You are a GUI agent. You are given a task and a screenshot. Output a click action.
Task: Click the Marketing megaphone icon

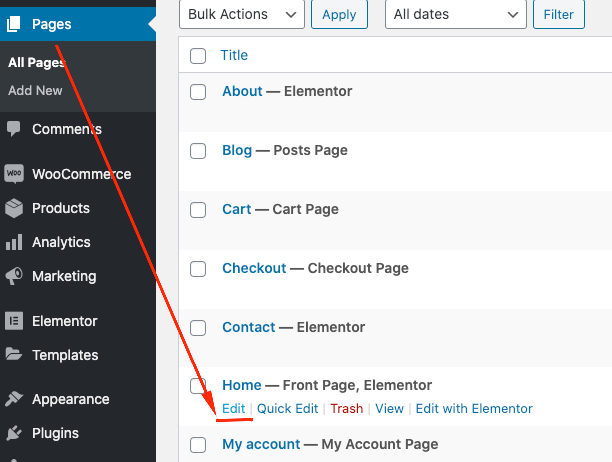14,276
